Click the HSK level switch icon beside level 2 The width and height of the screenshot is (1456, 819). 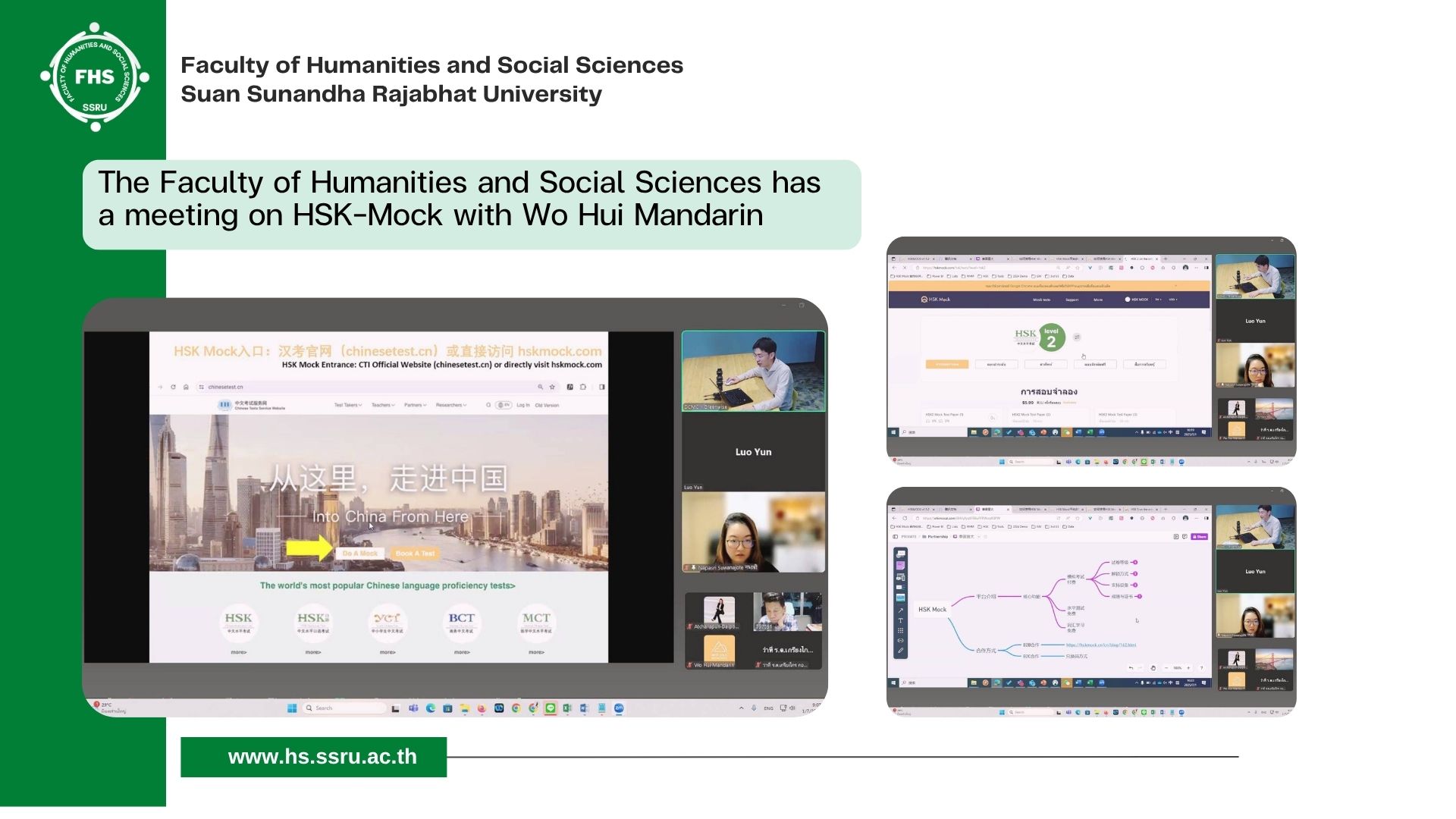point(1077,337)
